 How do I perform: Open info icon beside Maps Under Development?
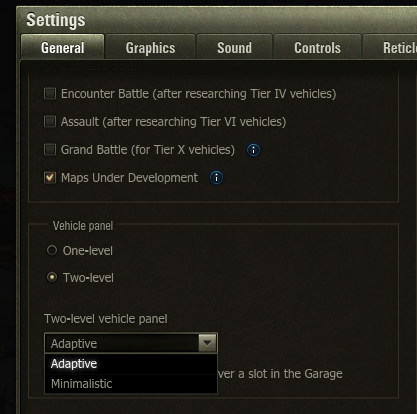tap(216, 178)
